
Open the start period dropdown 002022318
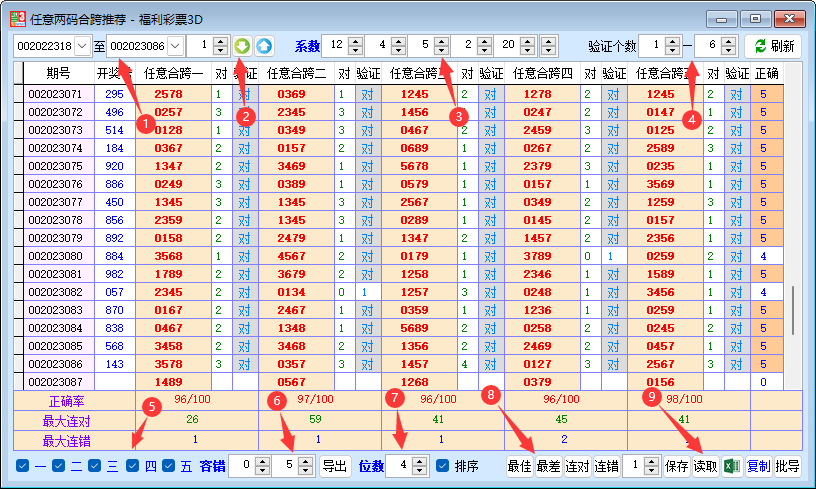[82, 46]
